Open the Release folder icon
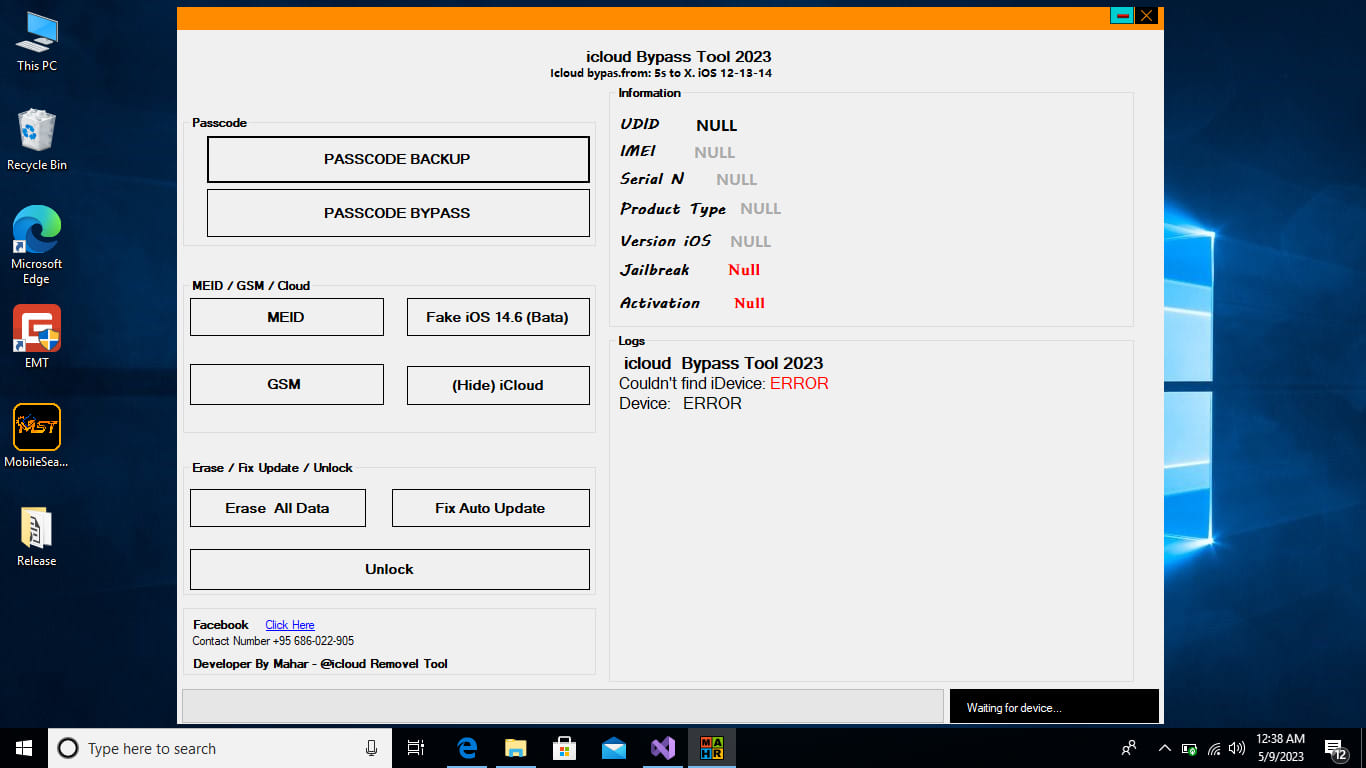This screenshot has width=1366, height=768. tap(37, 536)
